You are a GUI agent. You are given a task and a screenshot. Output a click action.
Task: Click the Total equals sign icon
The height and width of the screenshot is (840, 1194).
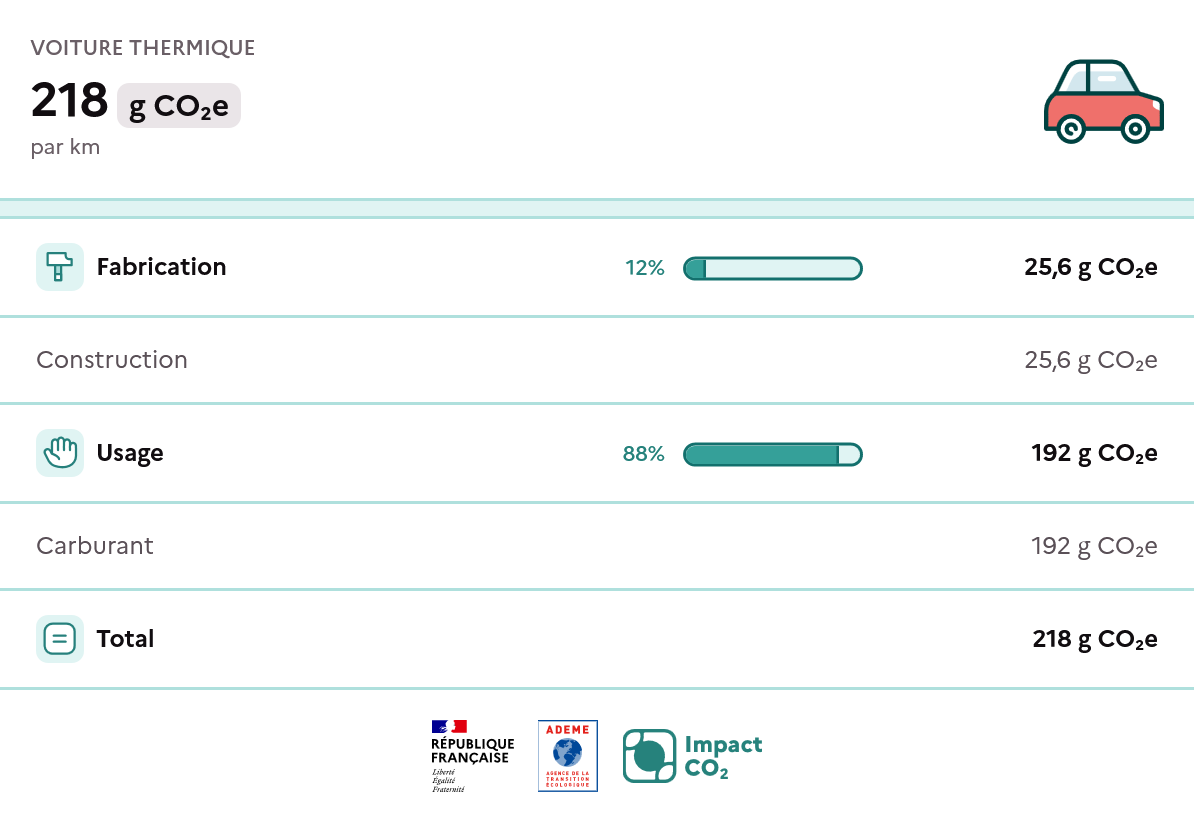click(60, 639)
